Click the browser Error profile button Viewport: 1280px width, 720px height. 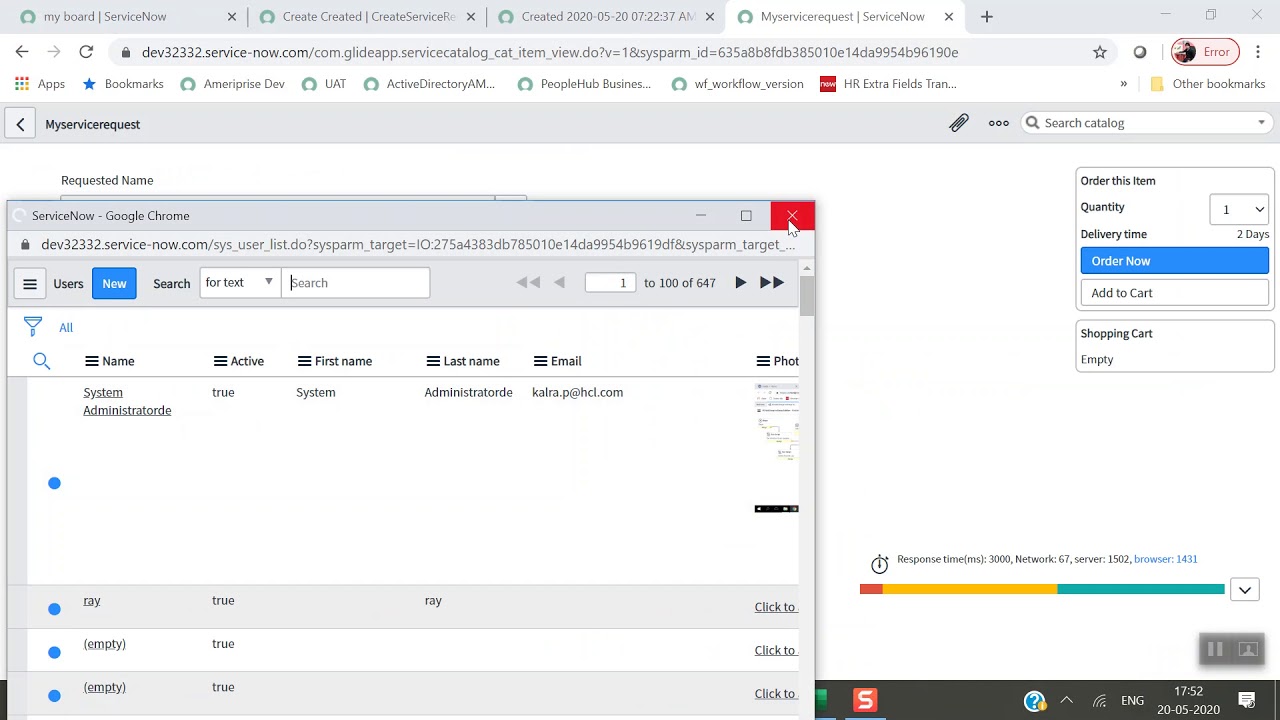point(1205,52)
